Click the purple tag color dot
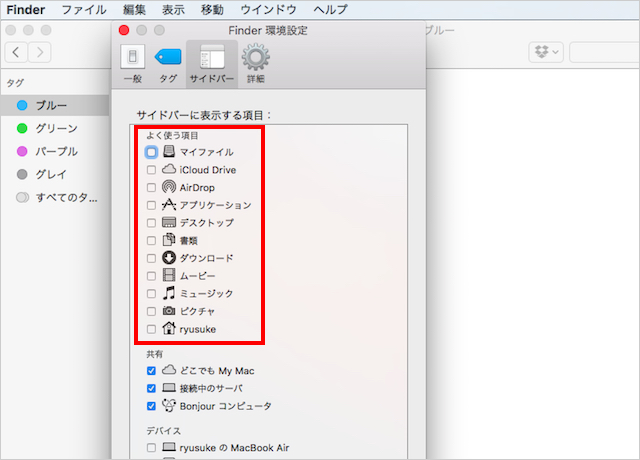Screen dimensions: 640x460 pos(22,151)
